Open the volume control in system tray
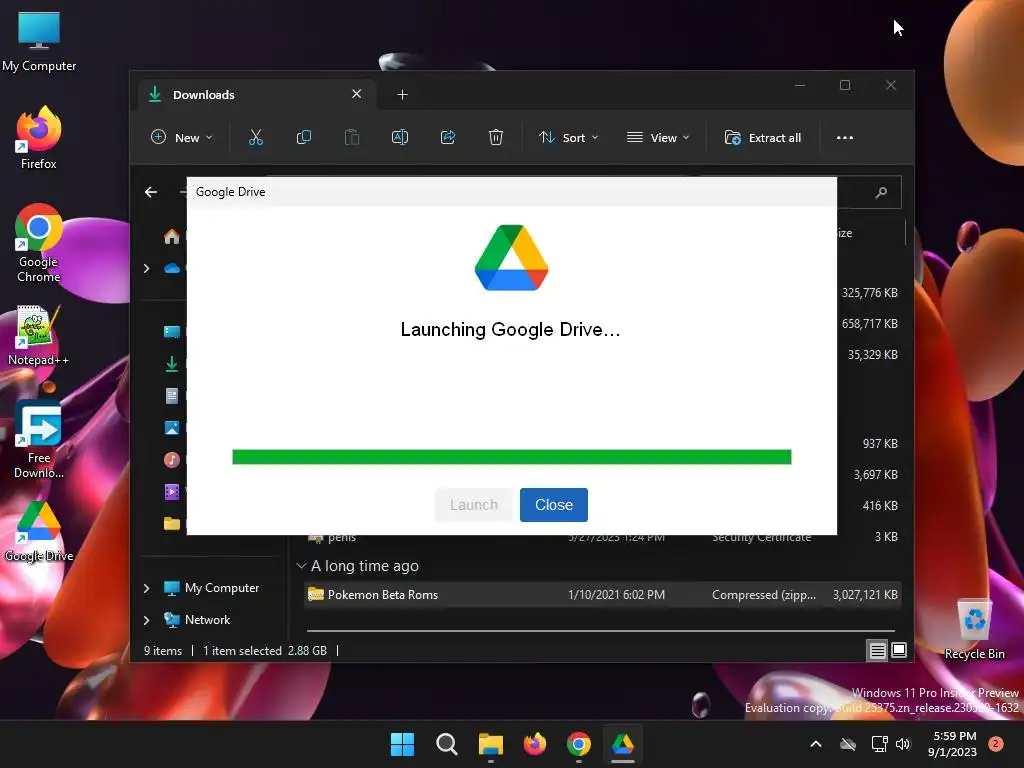1024x768 pixels. coord(903,744)
